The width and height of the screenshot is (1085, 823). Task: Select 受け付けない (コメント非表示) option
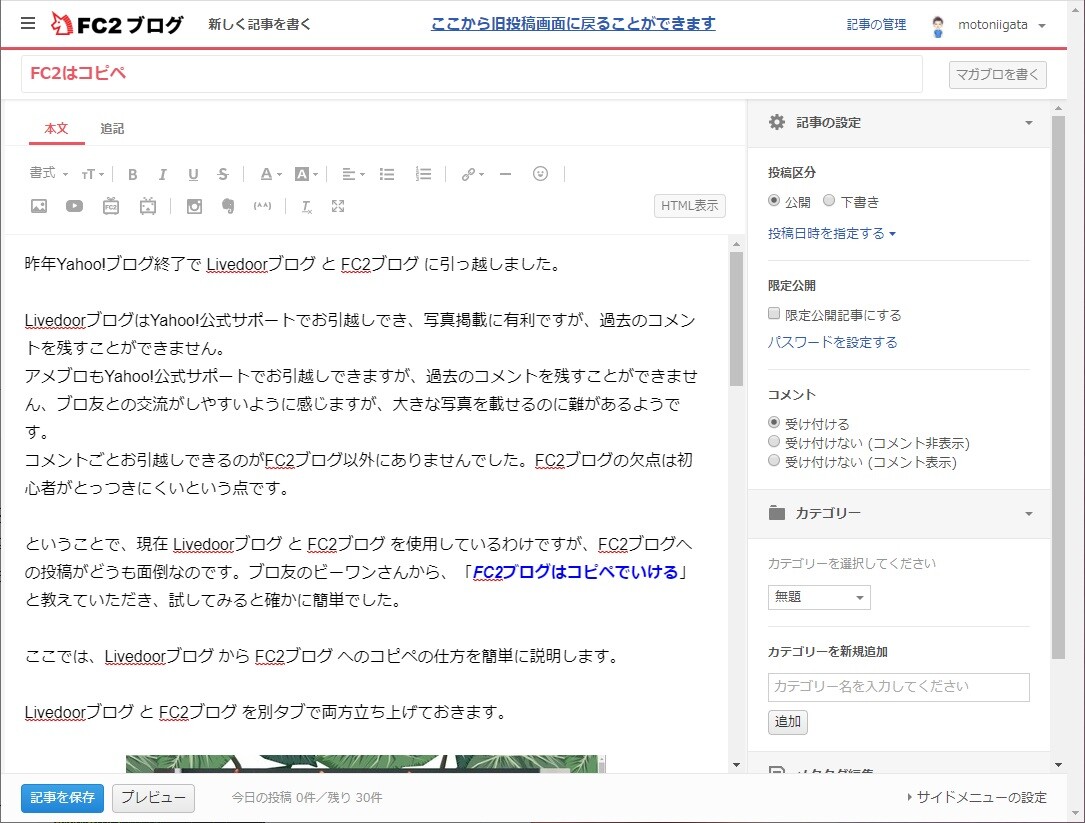coord(774,442)
